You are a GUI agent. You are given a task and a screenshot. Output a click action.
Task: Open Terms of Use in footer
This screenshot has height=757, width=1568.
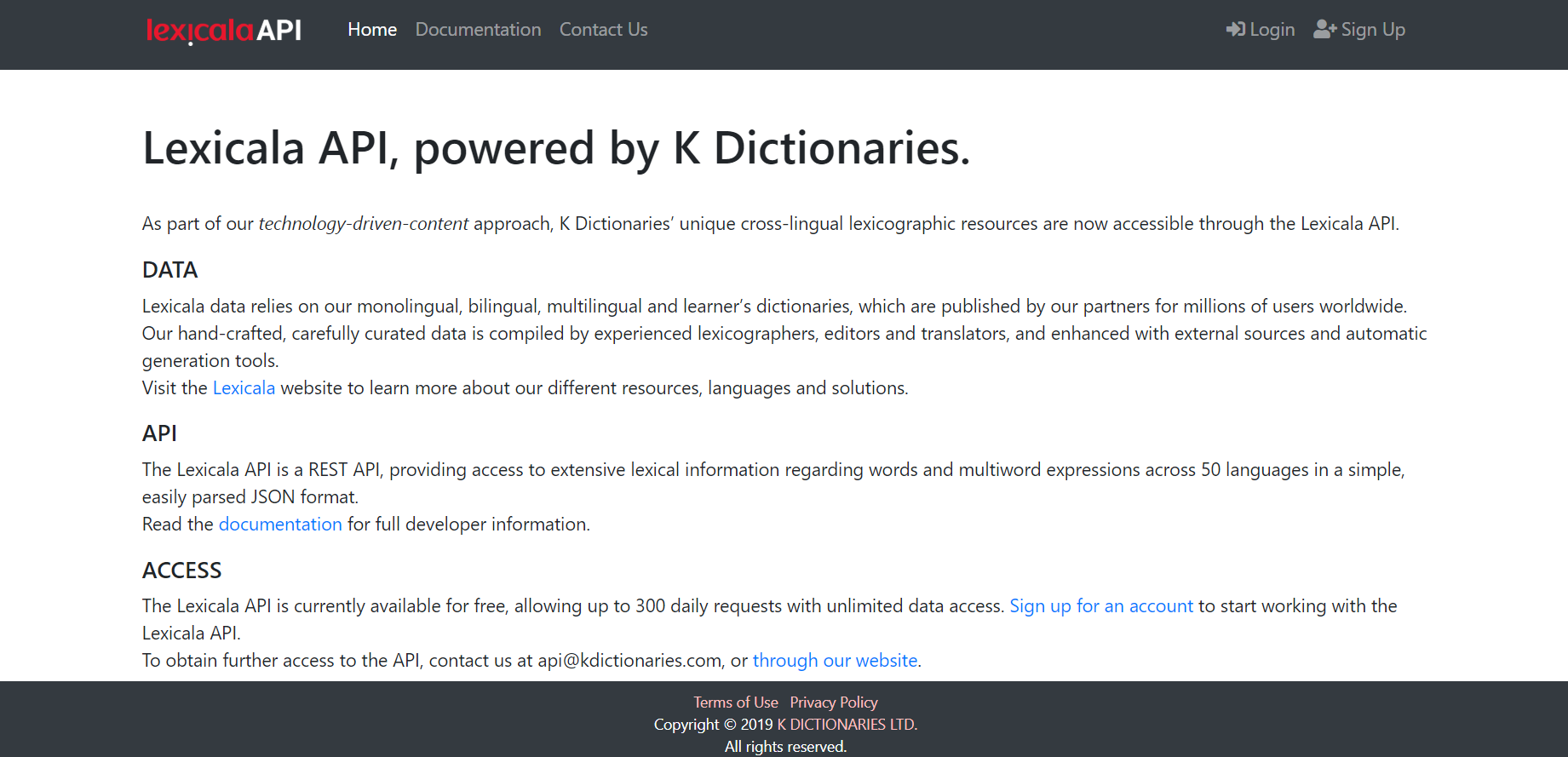[x=736, y=703]
